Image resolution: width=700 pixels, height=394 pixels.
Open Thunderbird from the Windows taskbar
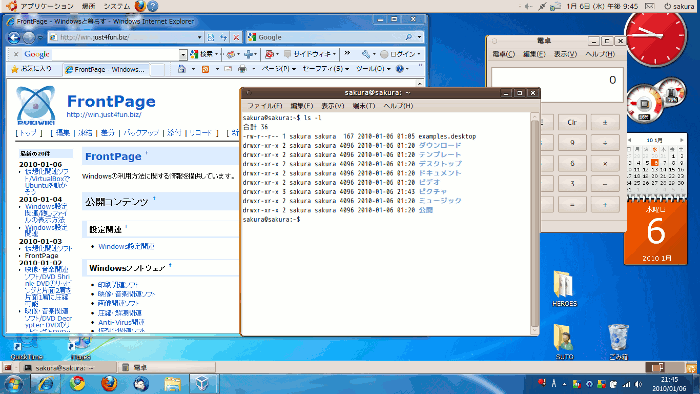pyautogui.click(x=141, y=384)
